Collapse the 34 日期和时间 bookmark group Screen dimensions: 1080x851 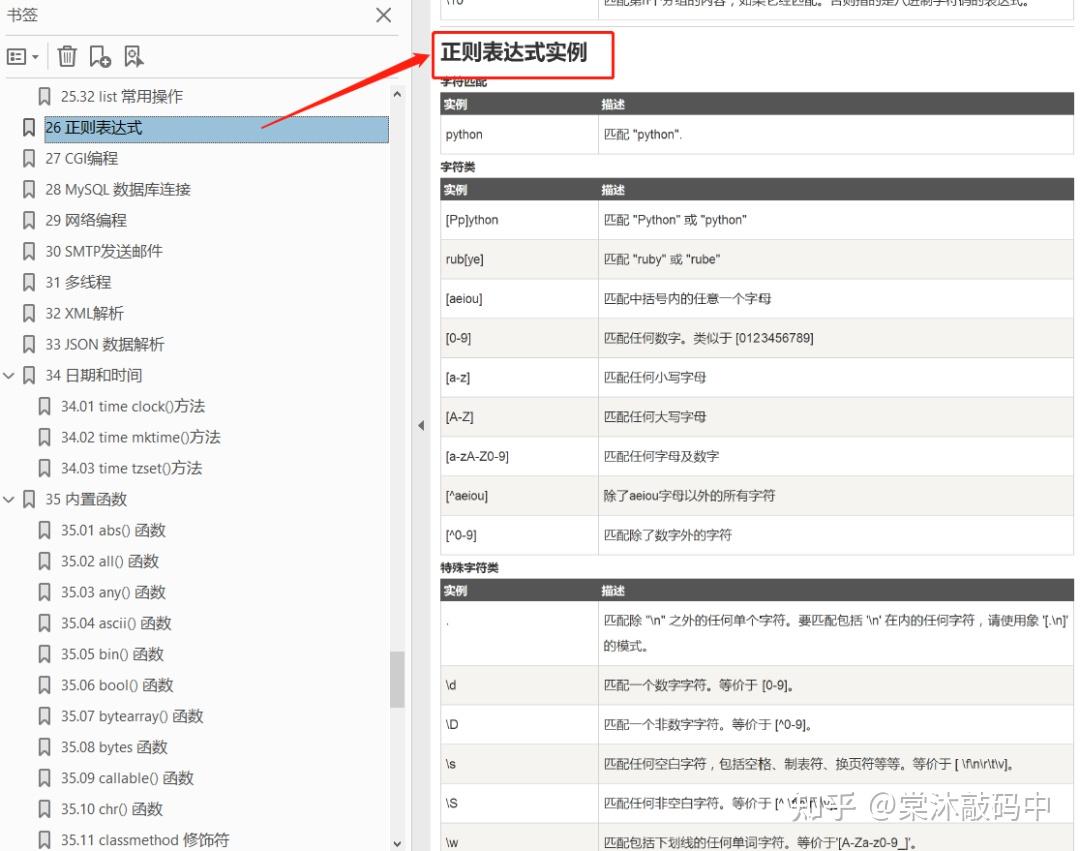pos(9,375)
